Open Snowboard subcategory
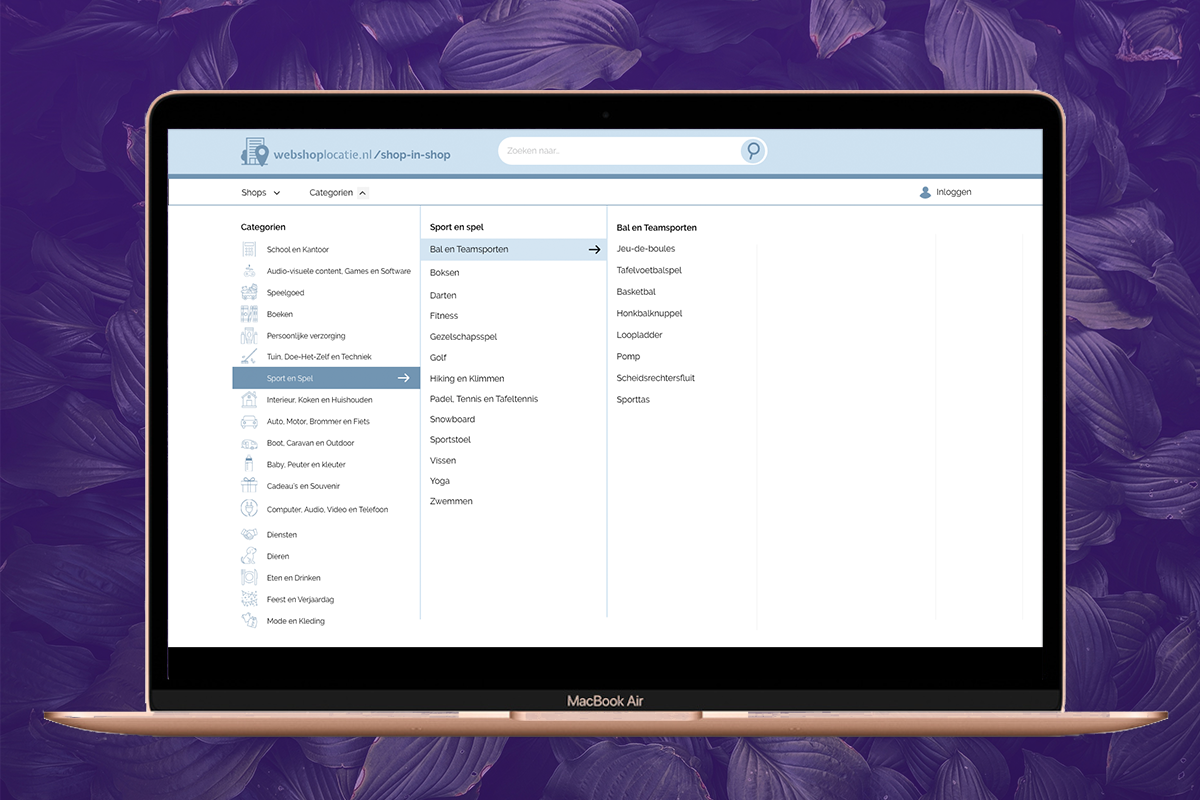This screenshot has height=800, width=1200. [453, 419]
